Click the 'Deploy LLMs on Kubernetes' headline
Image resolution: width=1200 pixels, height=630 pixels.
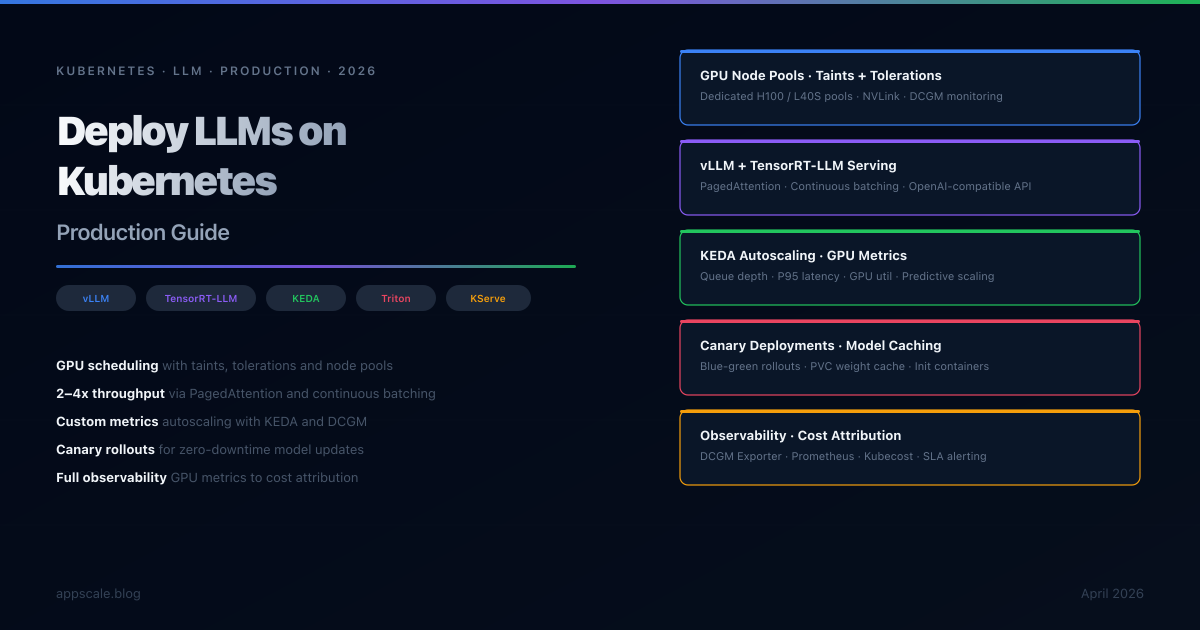202,156
